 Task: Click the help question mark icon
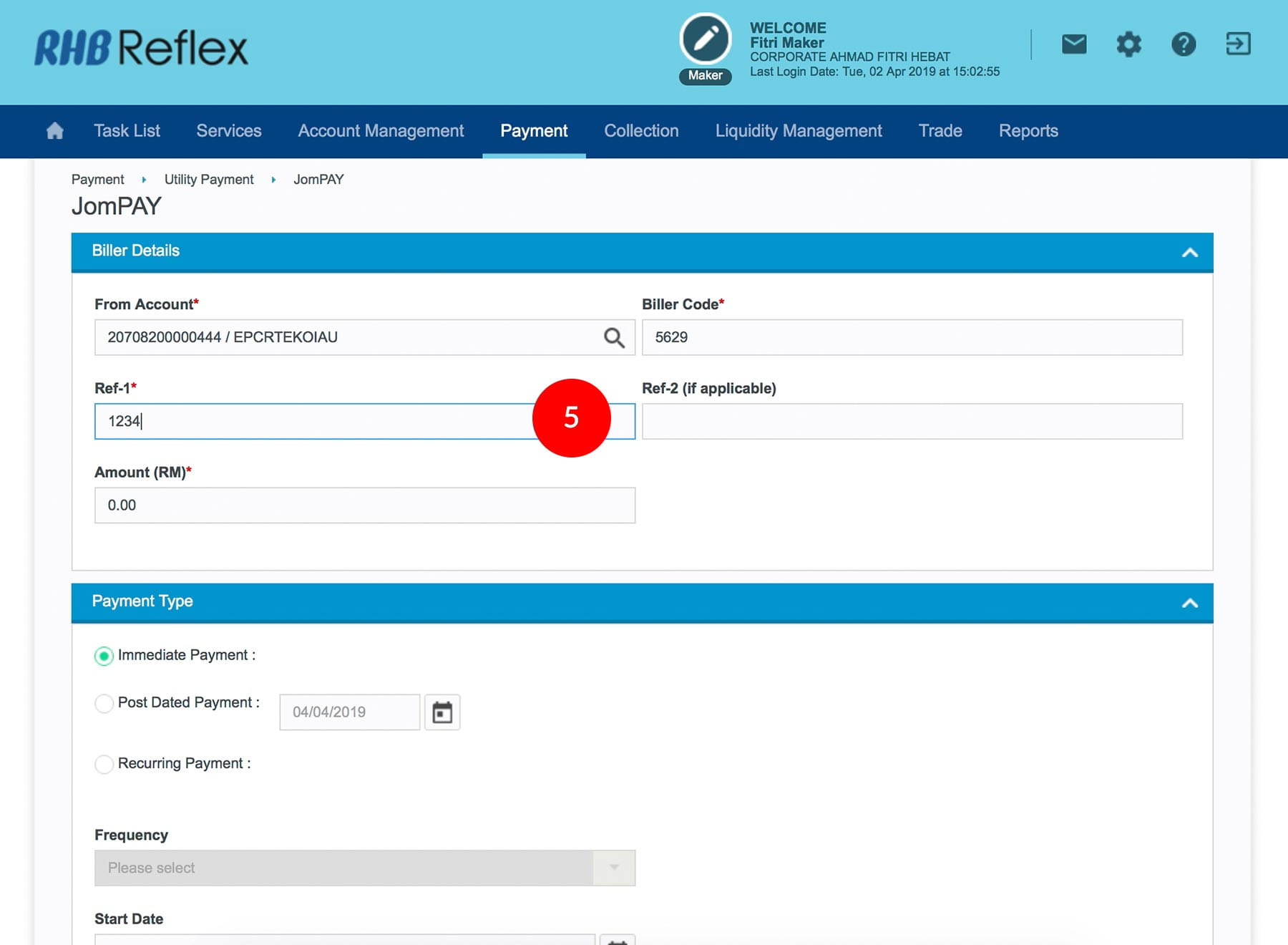tap(1183, 44)
